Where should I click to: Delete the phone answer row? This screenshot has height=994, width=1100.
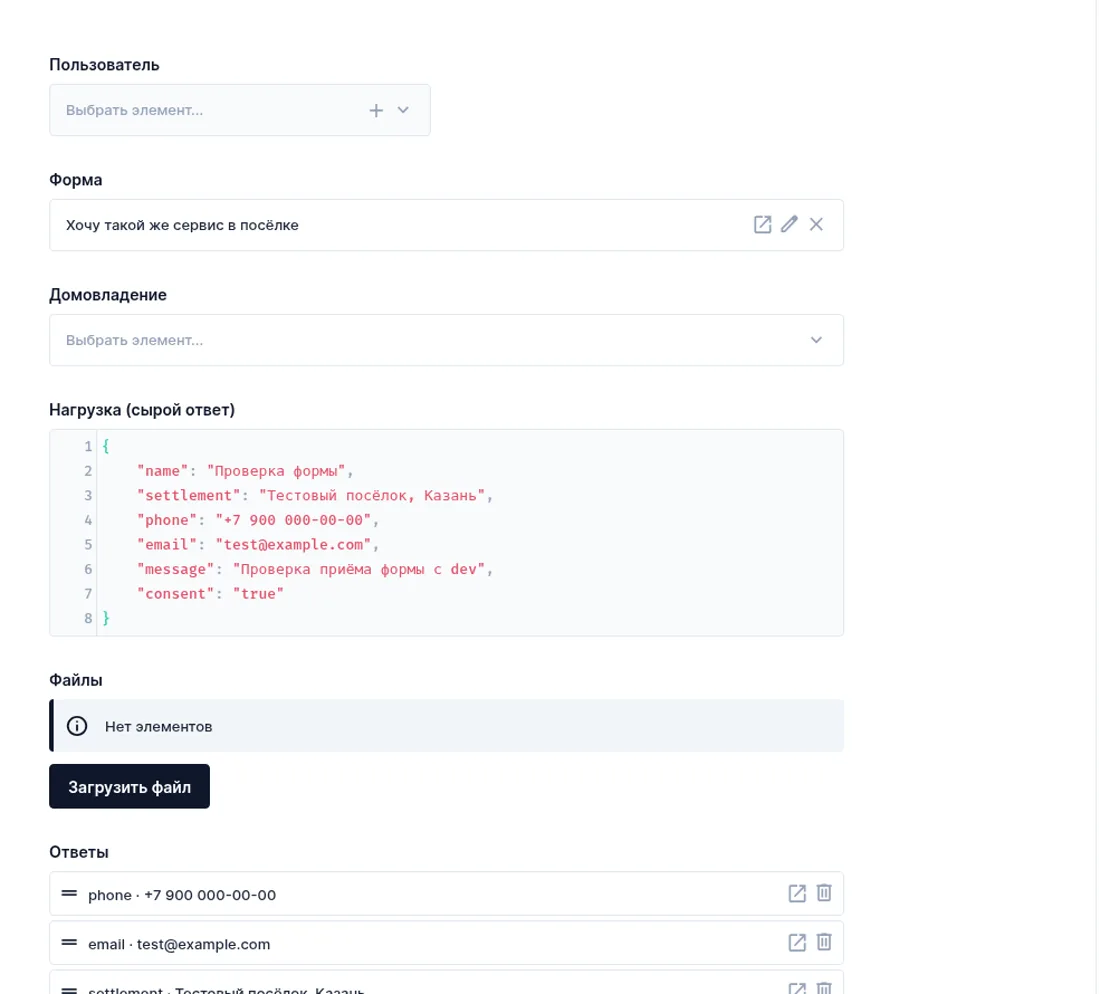point(824,894)
